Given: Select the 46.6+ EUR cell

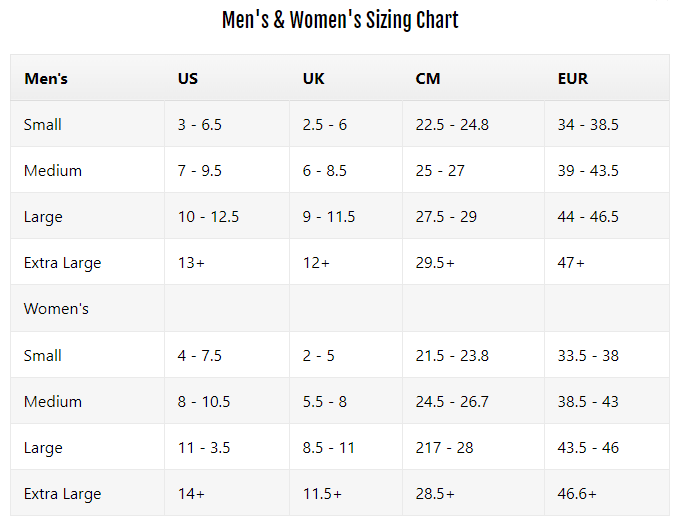Looking at the screenshot, I should (x=578, y=494).
